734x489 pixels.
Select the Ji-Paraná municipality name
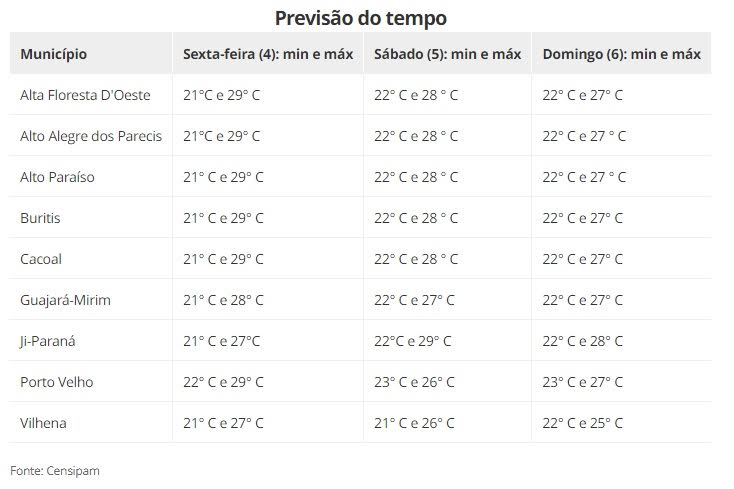[x=48, y=341]
